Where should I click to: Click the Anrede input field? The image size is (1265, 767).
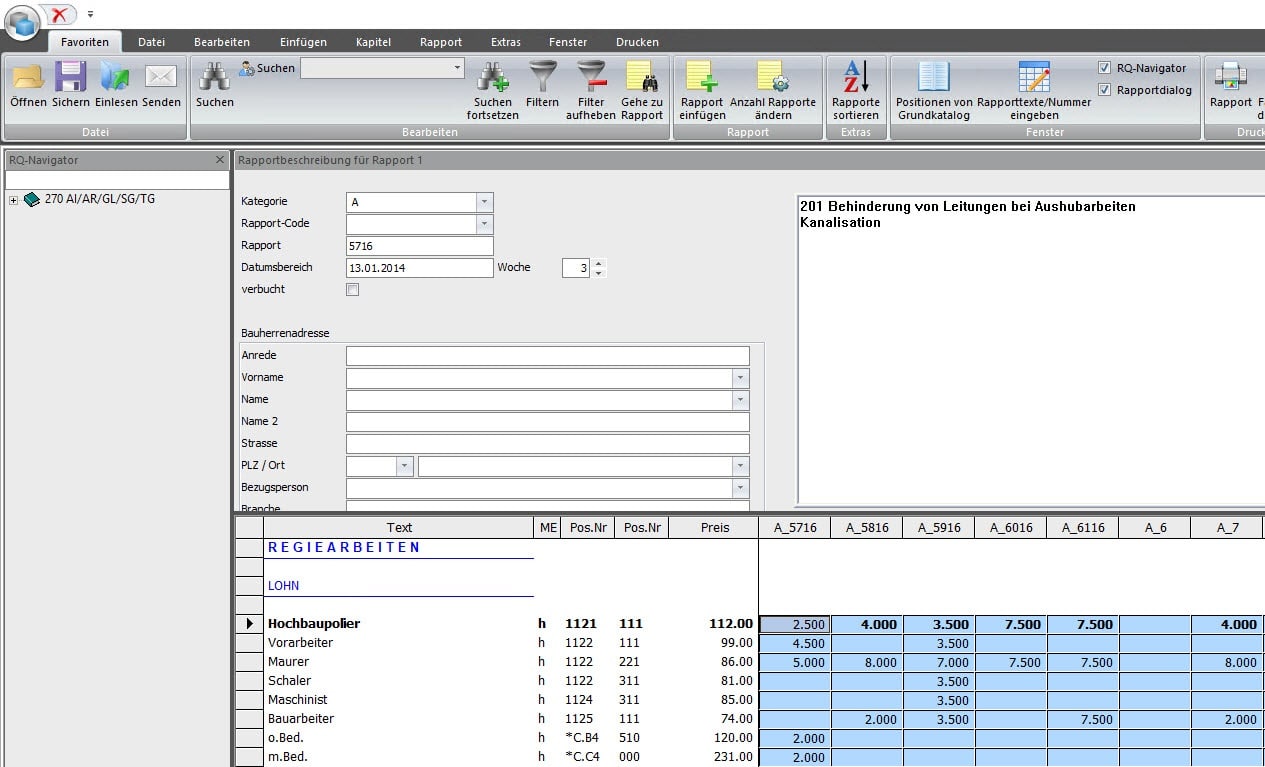547,356
